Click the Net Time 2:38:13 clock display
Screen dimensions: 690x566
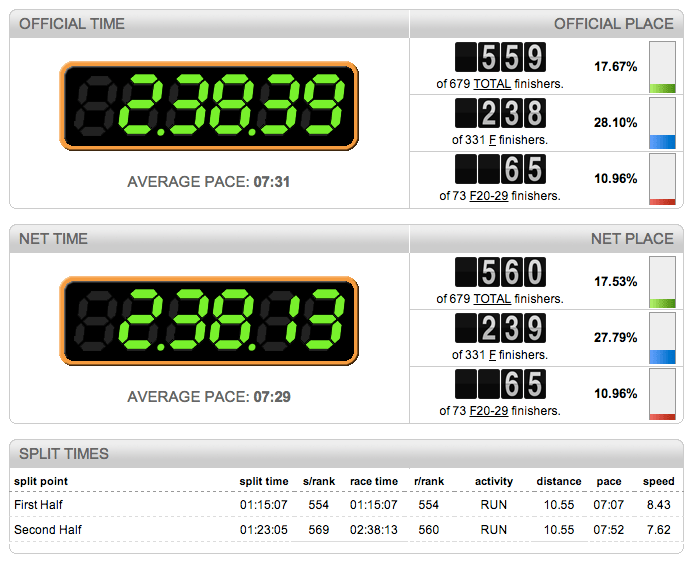208,320
